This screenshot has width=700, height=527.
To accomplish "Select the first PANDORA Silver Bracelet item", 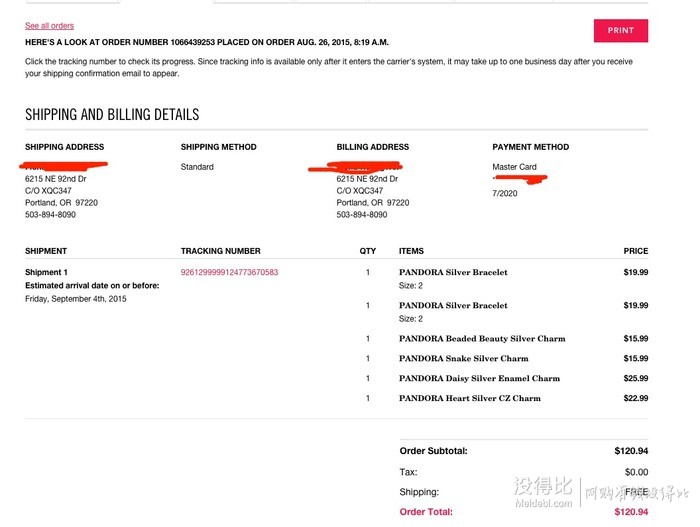I will coord(453,272).
